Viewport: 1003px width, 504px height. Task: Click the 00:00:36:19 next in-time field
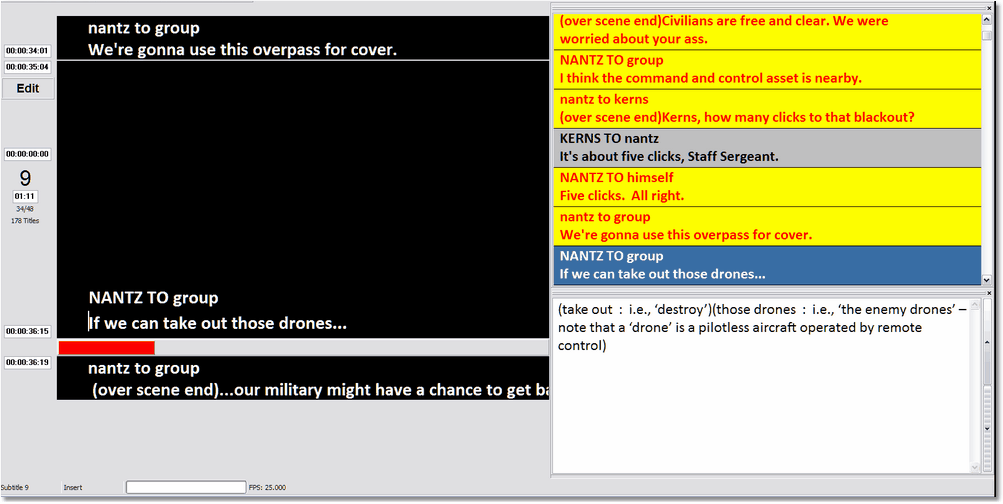click(x=28, y=363)
